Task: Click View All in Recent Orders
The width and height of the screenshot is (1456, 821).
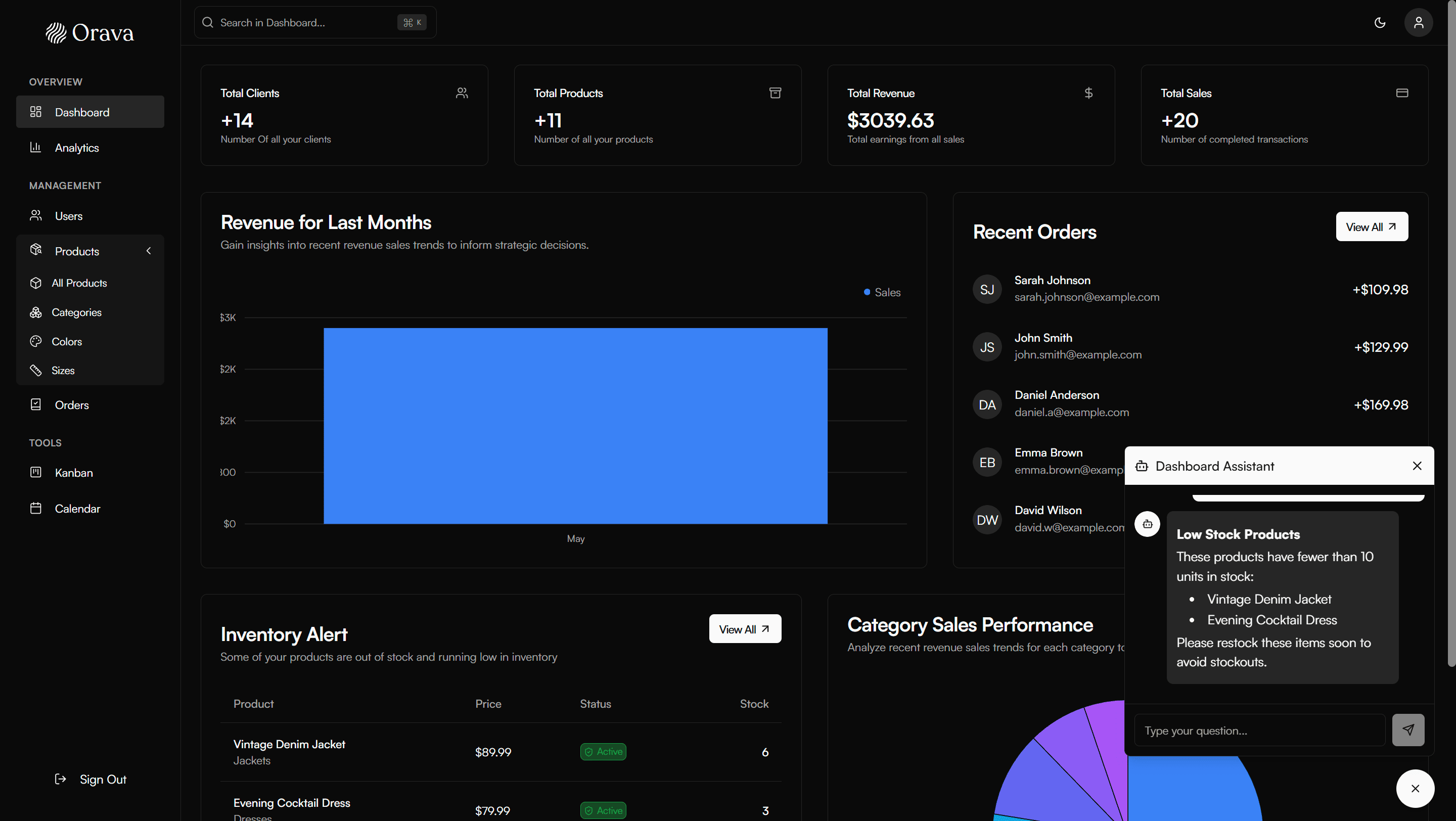Action: tap(1372, 226)
